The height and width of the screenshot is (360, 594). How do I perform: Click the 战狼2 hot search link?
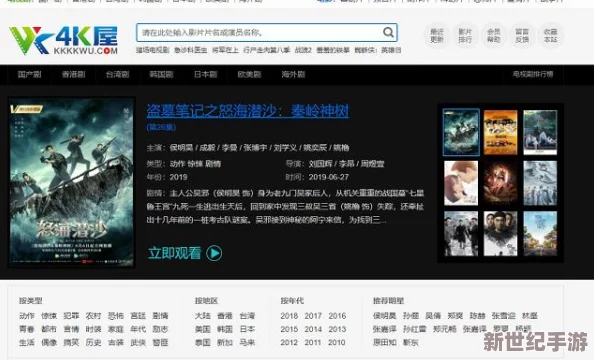(303, 50)
